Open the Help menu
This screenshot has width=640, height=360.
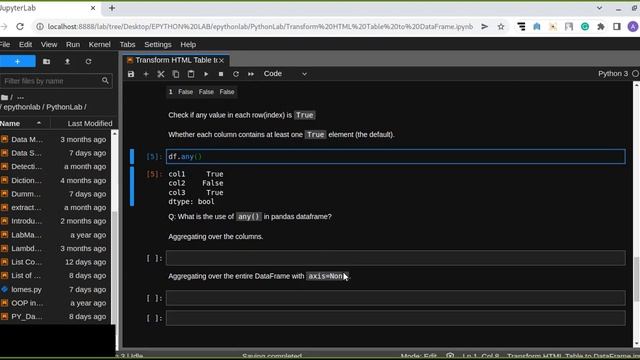188,44
